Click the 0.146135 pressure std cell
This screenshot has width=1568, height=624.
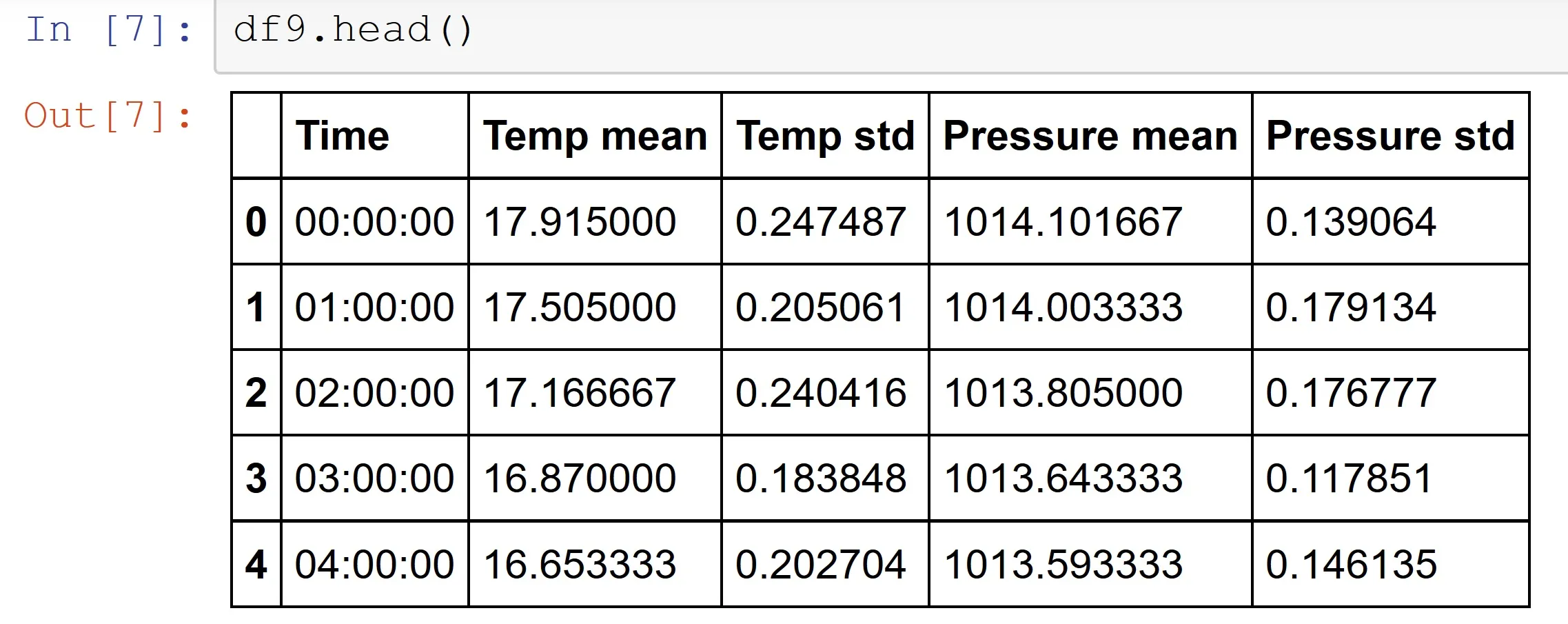[x=1351, y=565]
